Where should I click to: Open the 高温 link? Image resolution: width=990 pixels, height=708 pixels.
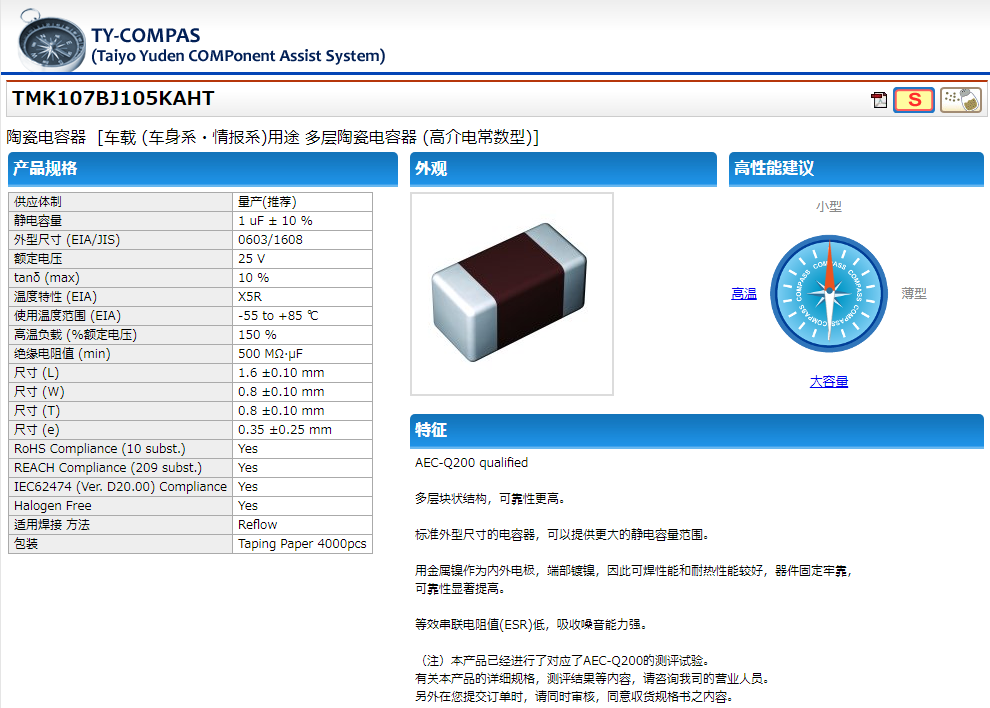(743, 294)
